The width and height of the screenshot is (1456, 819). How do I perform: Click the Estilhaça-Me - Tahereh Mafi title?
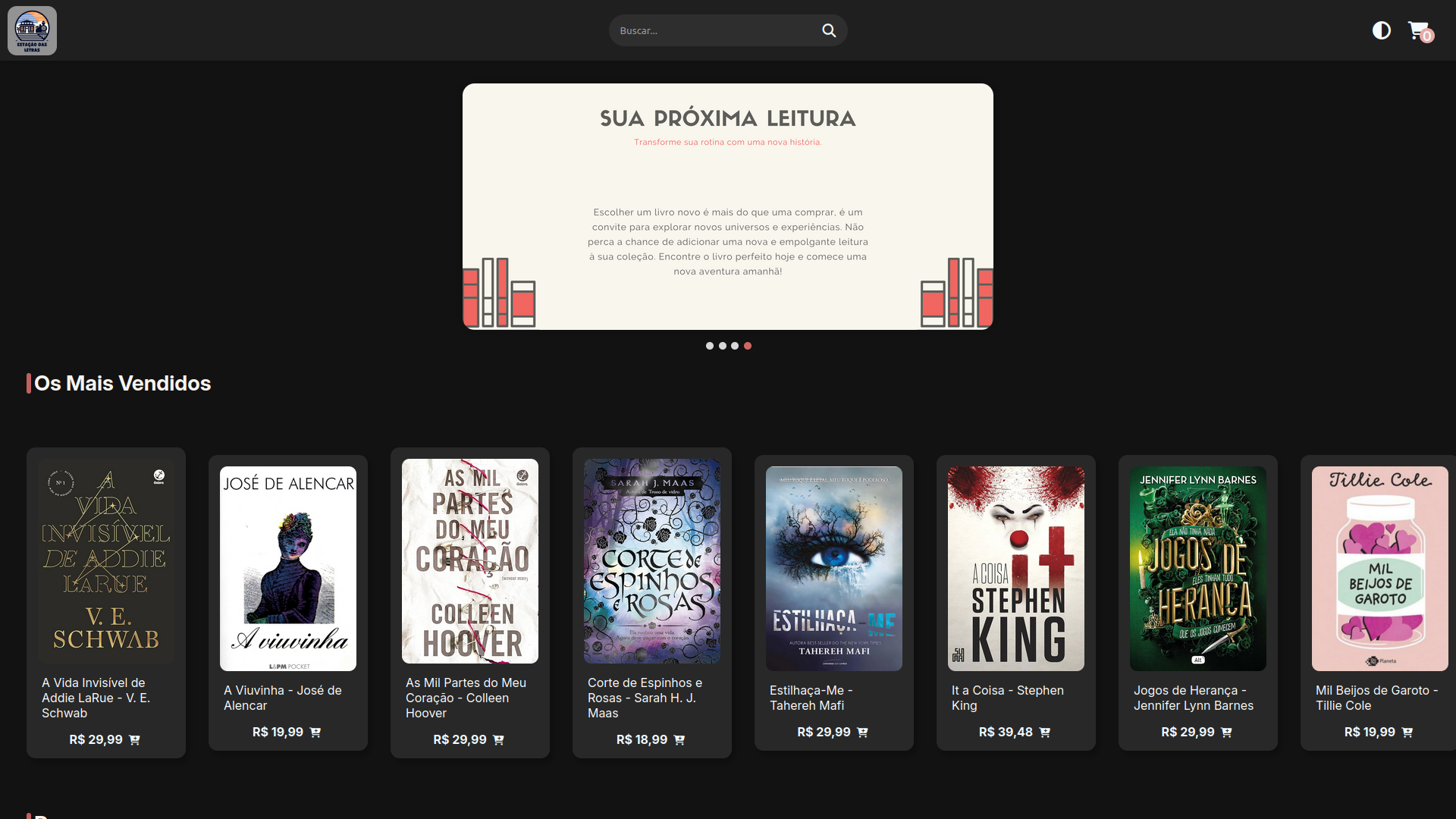811,698
